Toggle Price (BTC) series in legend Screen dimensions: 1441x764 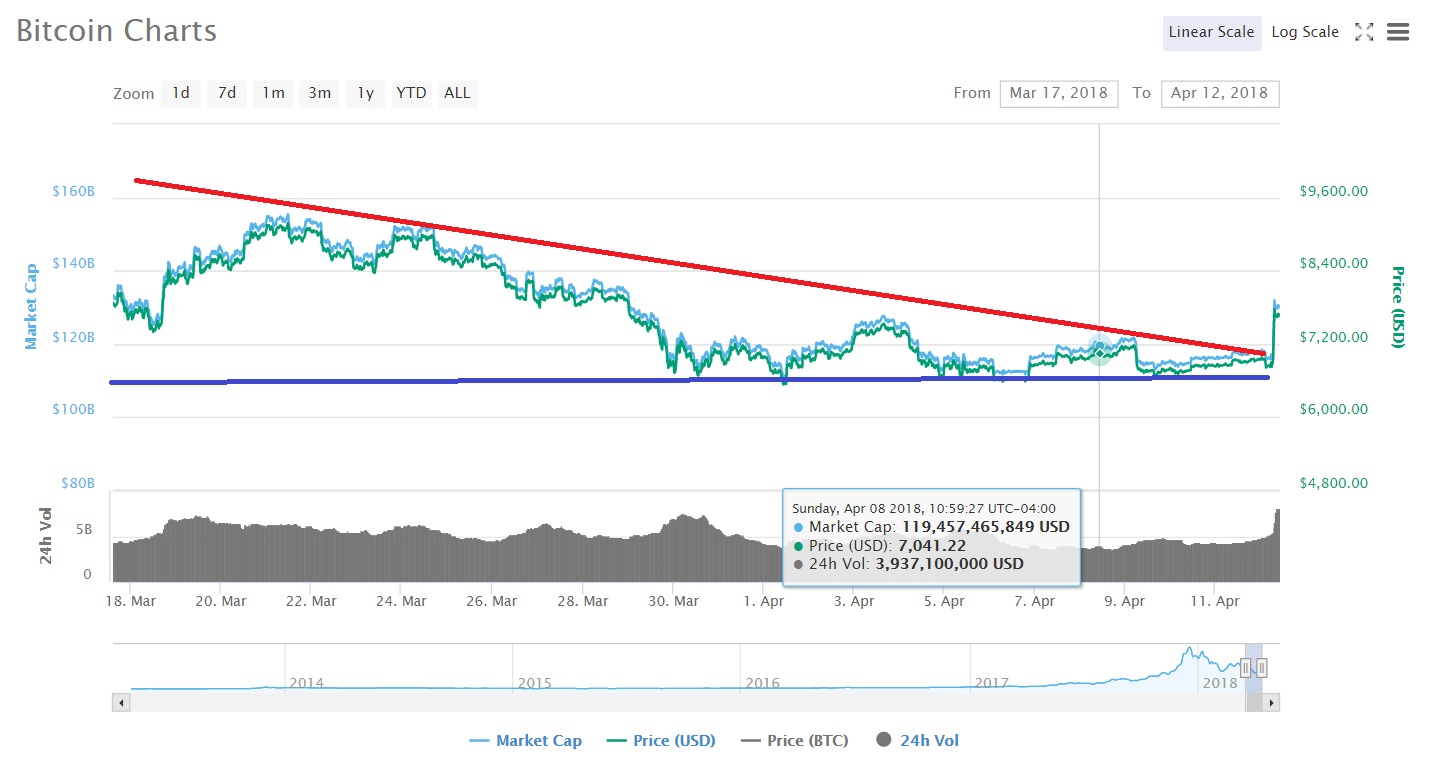click(794, 741)
